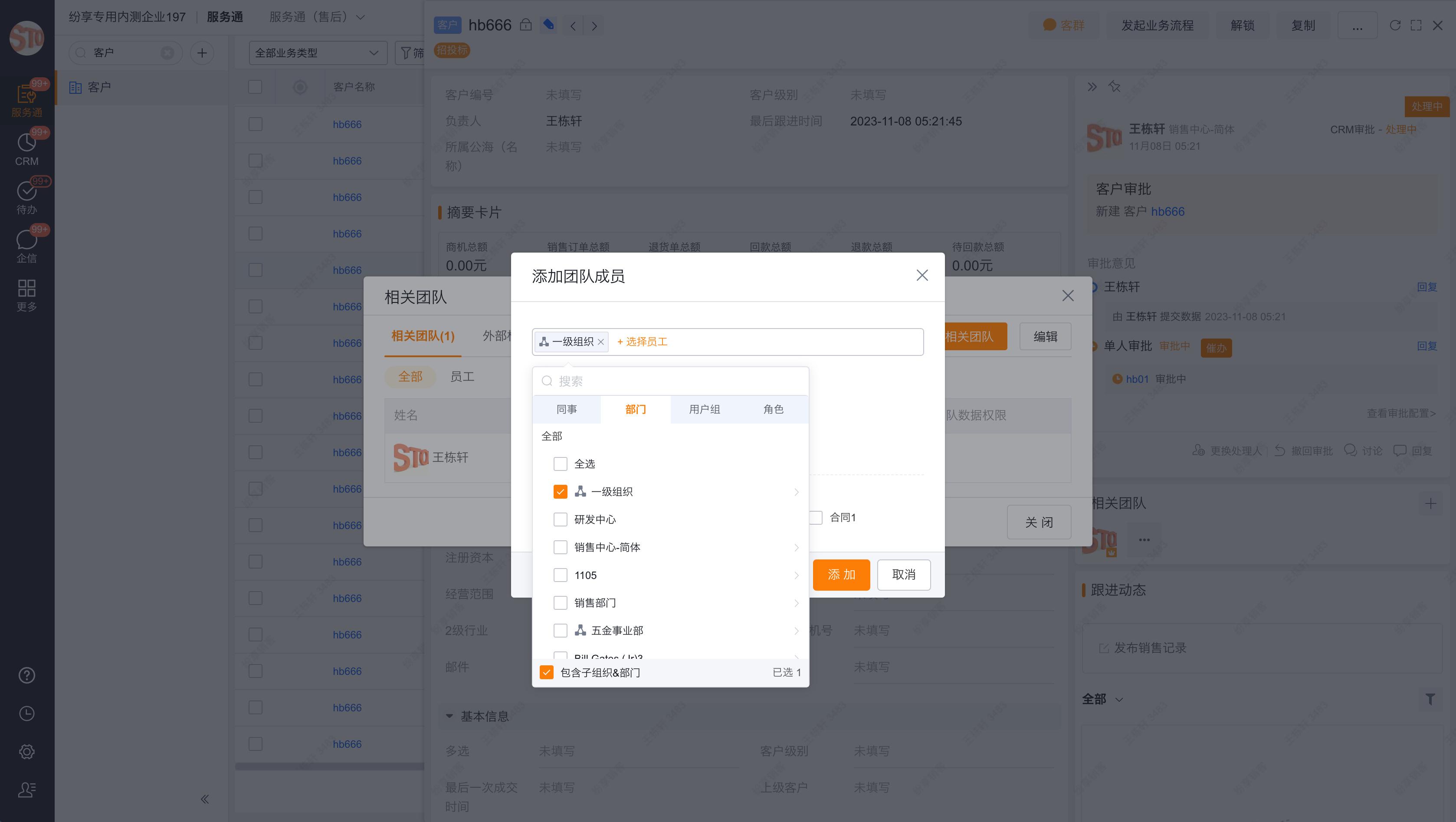The image size is (1456, 822).
Task: Switch to the 部门 tab
Action: pos(635,409)
